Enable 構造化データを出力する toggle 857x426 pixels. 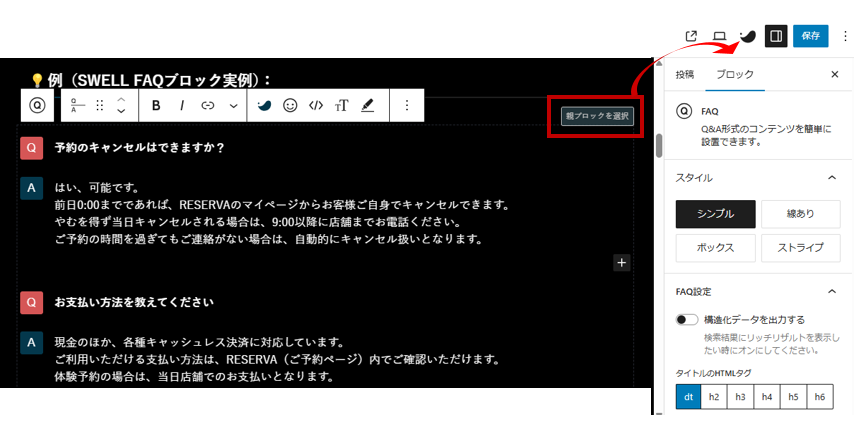(687, 320)
